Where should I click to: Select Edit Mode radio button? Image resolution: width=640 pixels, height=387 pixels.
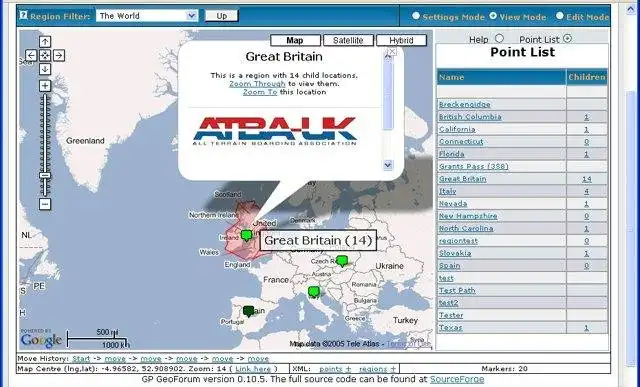tap(560, 16)
